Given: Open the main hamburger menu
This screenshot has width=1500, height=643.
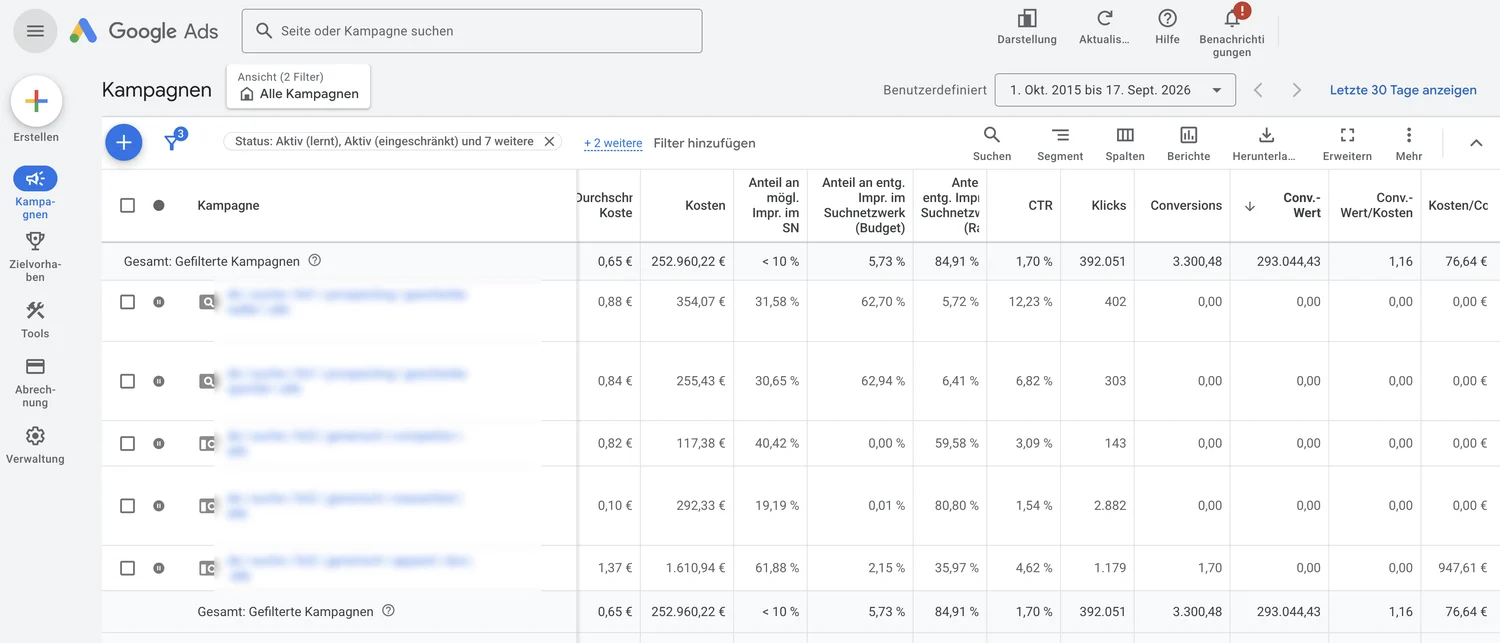Looking at the screenshot, I should point(35,31).
